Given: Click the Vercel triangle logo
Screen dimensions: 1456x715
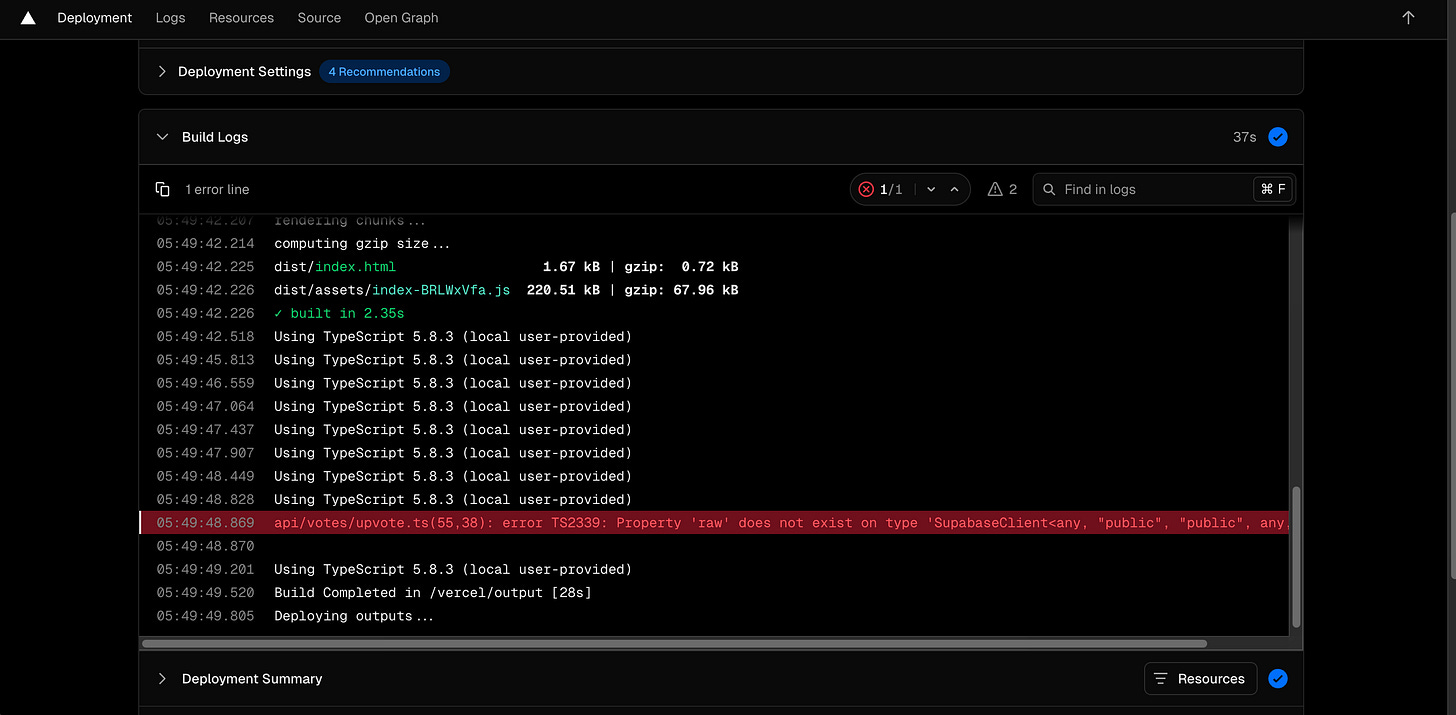Looking at the screenshot, I should pos(27,17).
